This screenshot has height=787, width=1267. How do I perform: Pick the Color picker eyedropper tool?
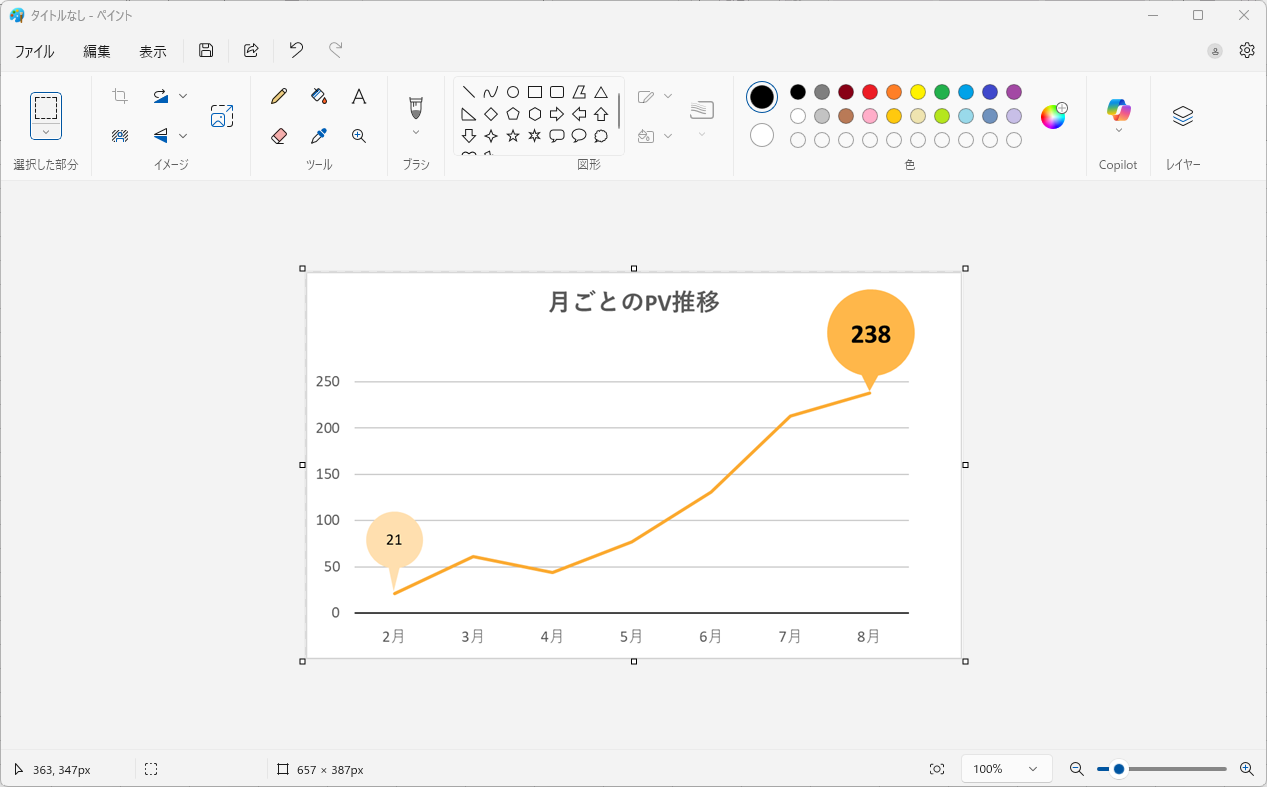pyautogui.click(x=319, y=136)
